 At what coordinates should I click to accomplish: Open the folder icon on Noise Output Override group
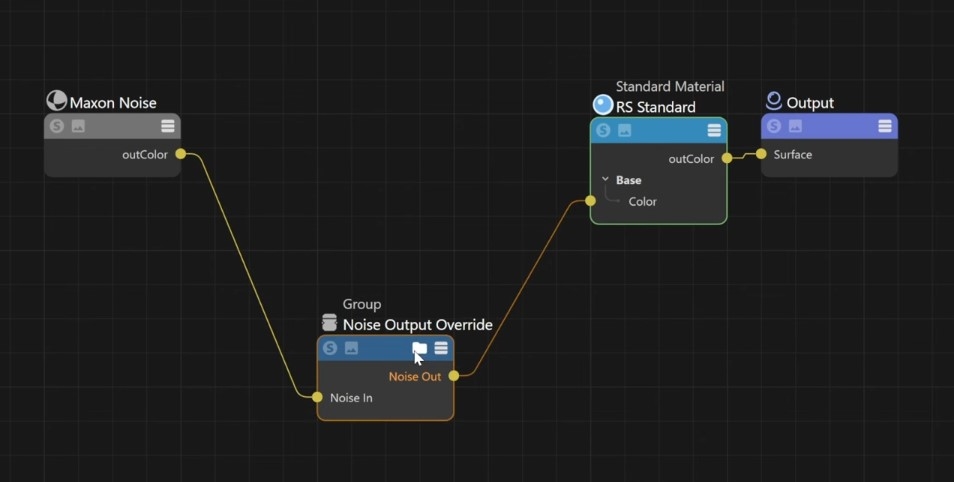[x=419, y=349]
